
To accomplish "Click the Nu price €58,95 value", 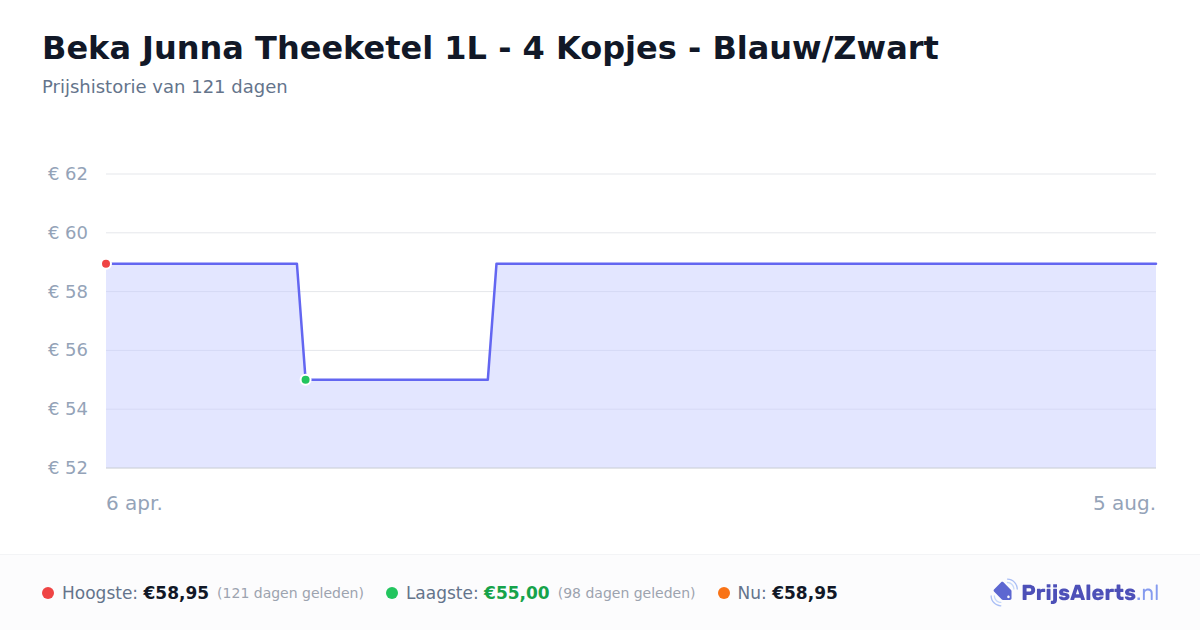I will click(x=805, y=593).
